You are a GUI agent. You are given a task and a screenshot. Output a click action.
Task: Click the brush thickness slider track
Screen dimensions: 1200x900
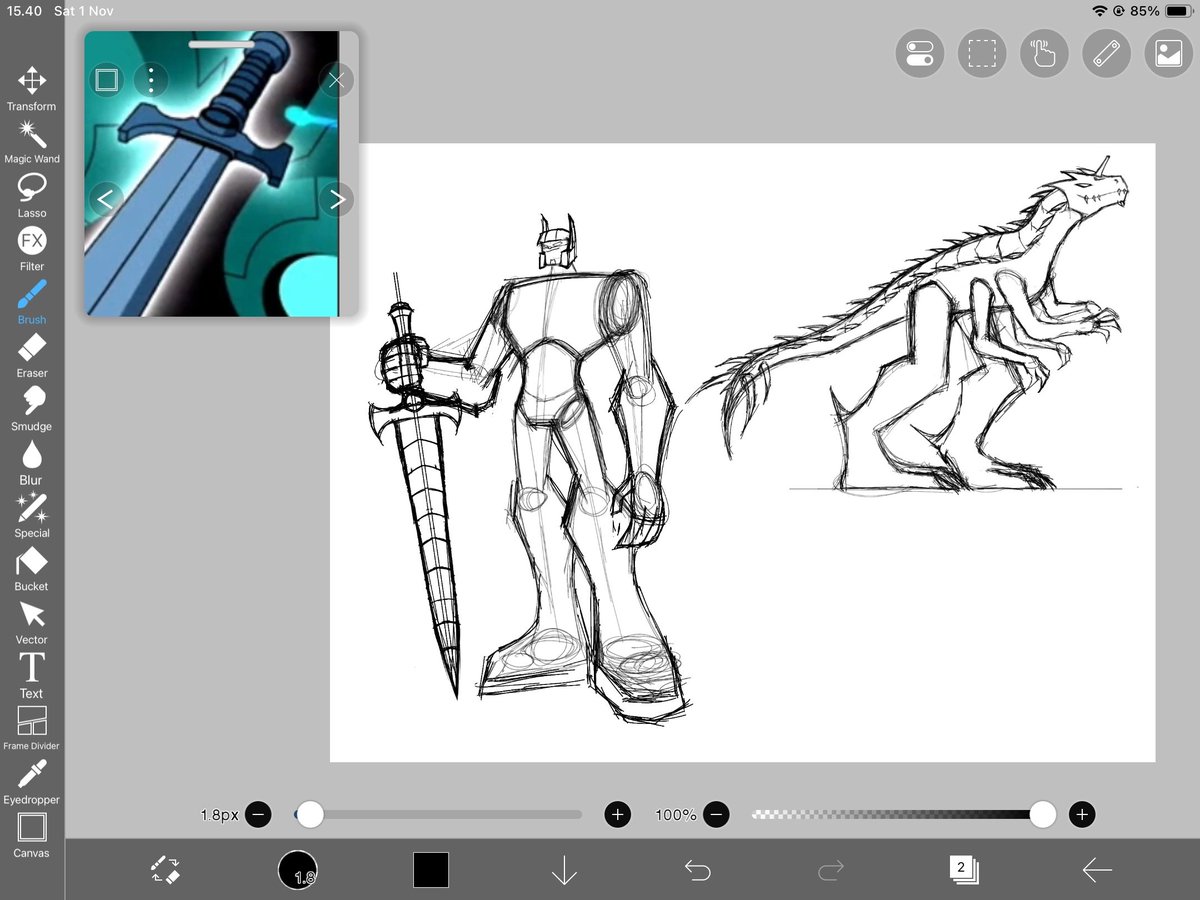click(x=438, y=814)
